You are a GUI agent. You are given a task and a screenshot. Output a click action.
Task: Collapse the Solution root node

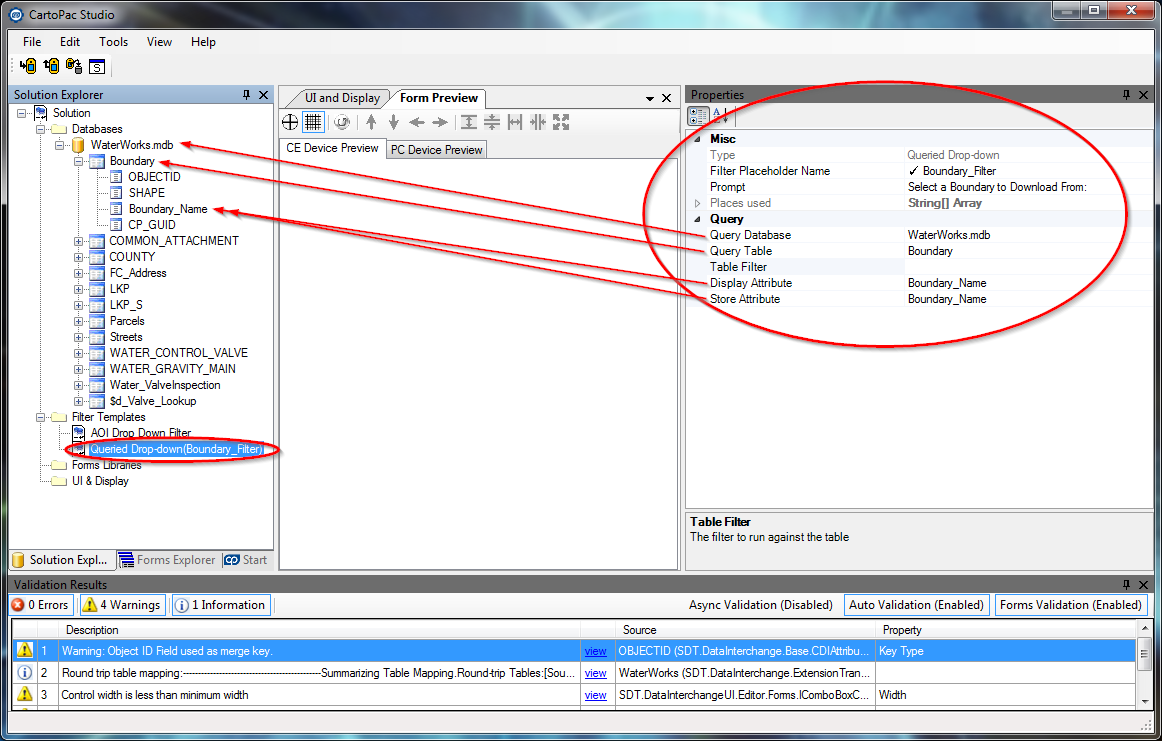[x=22, y=113]
